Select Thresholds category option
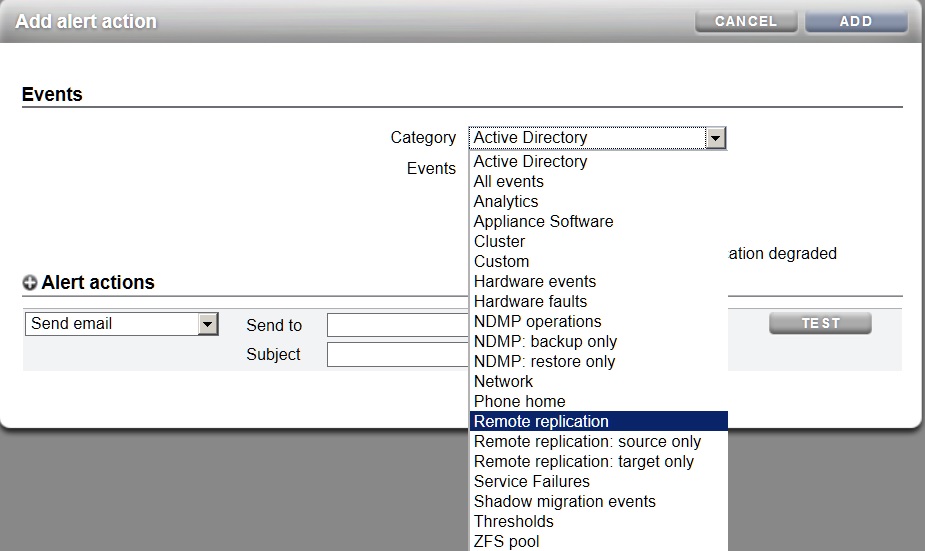The image size is (925, 551). (x=599, y=522)
